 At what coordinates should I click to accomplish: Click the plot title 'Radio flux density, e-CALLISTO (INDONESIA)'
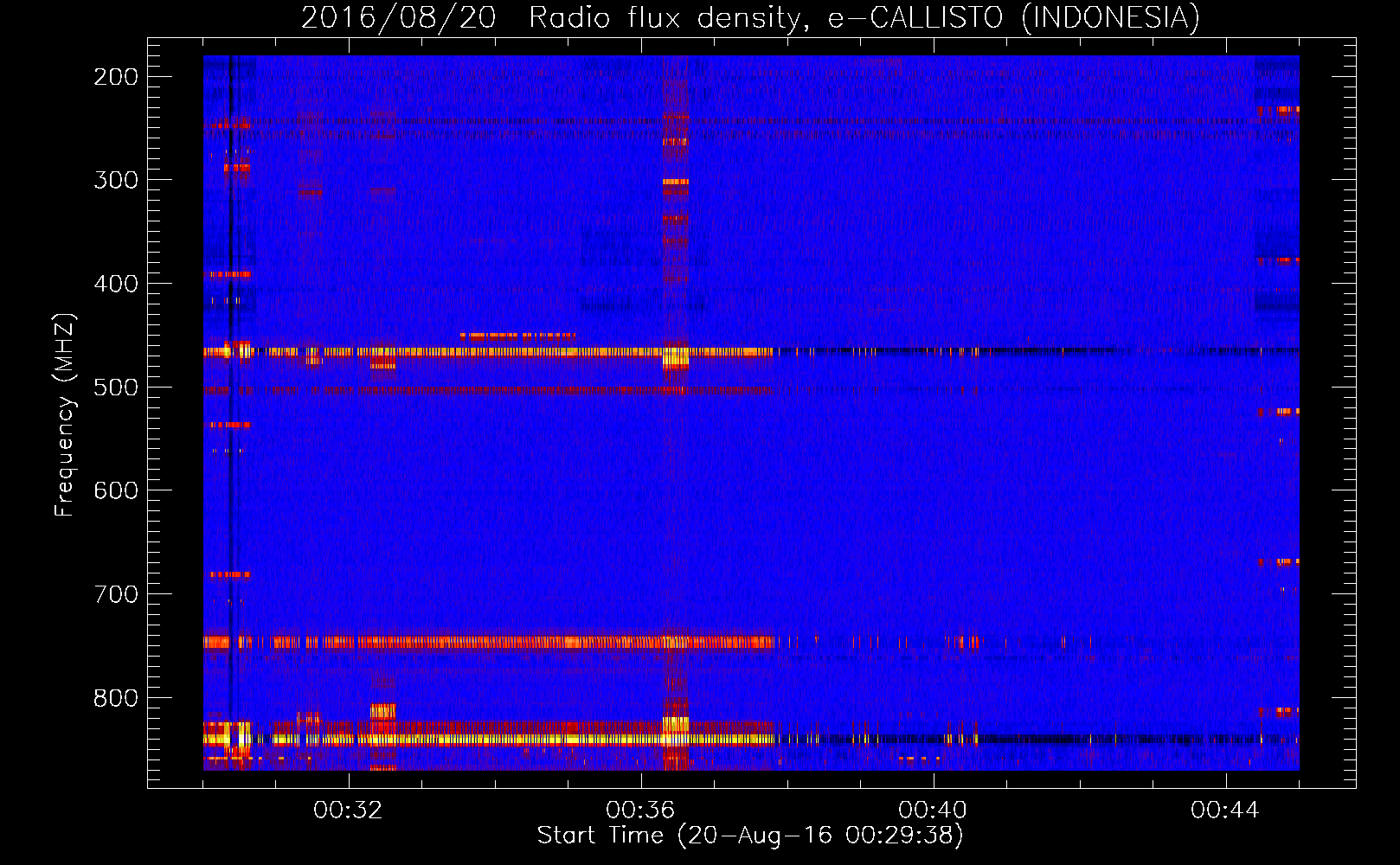864,17
